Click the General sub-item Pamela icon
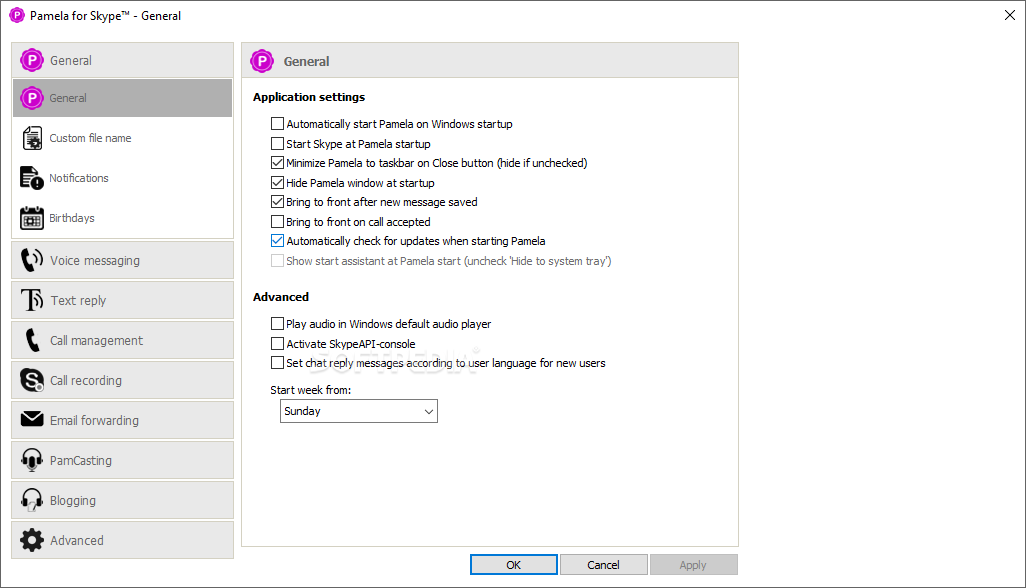The image size is (1026, 588). [x=31, y=98]
